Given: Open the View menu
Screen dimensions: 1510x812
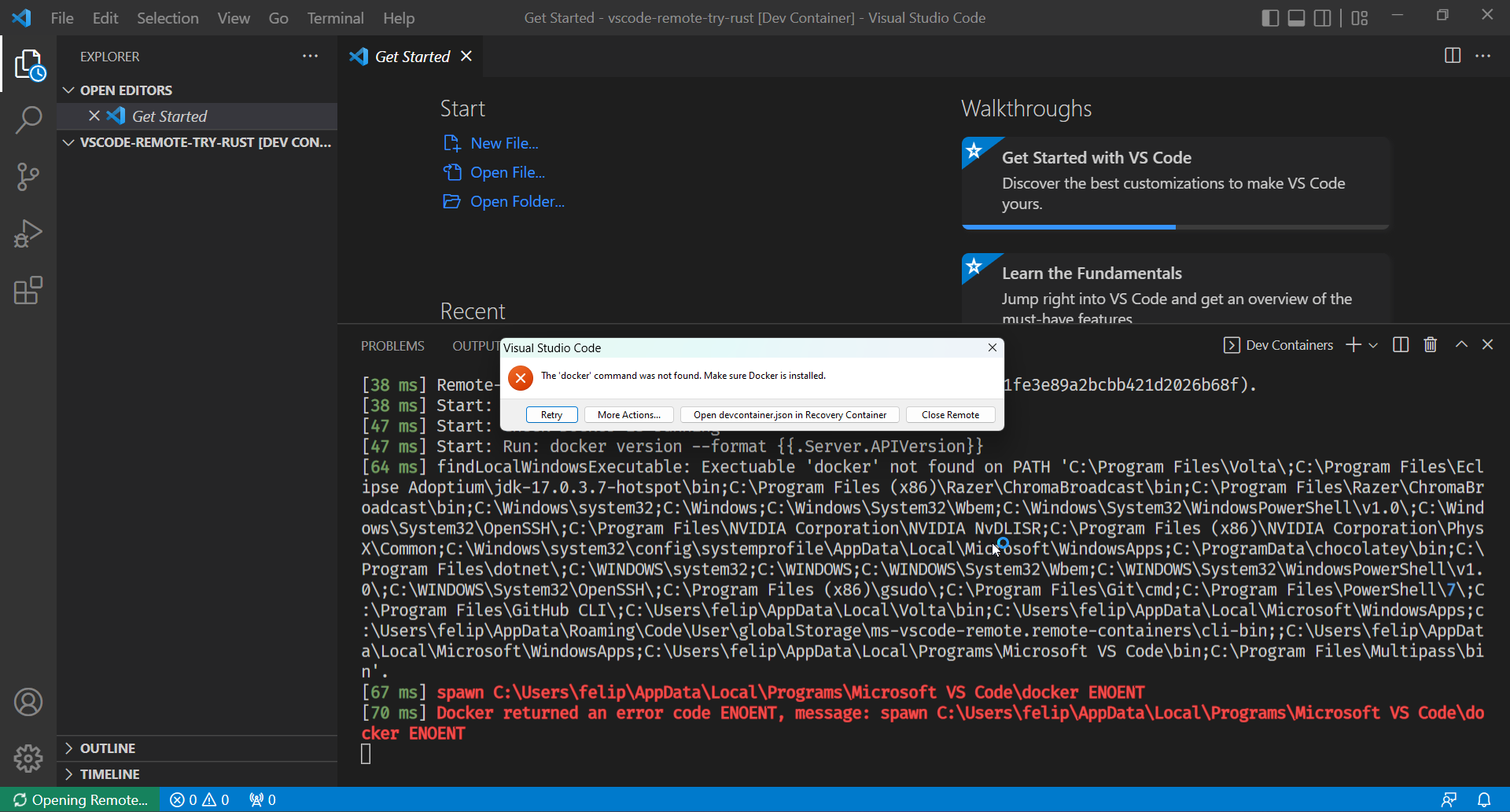Looking at the screenshot, I should pos(234,17).
